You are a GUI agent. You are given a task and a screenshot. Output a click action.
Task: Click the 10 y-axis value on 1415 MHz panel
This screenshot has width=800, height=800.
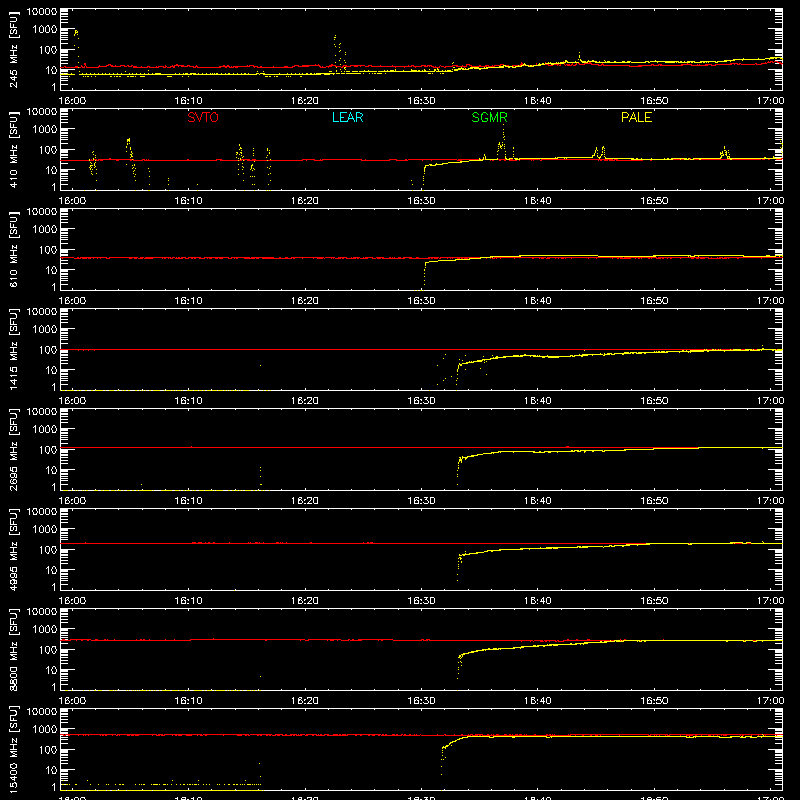click(51, 370)
